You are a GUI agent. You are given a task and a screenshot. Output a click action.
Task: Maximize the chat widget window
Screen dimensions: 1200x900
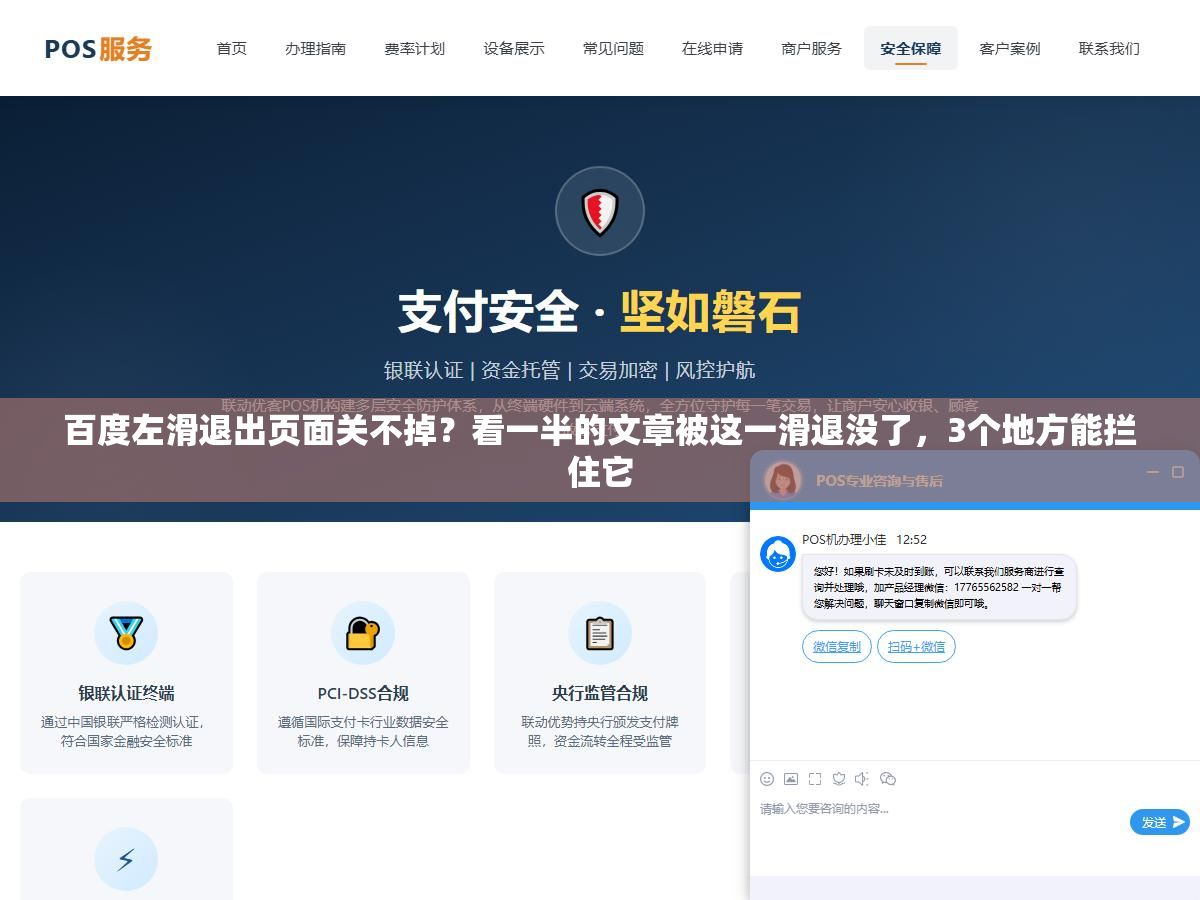tap(1178, 472)
